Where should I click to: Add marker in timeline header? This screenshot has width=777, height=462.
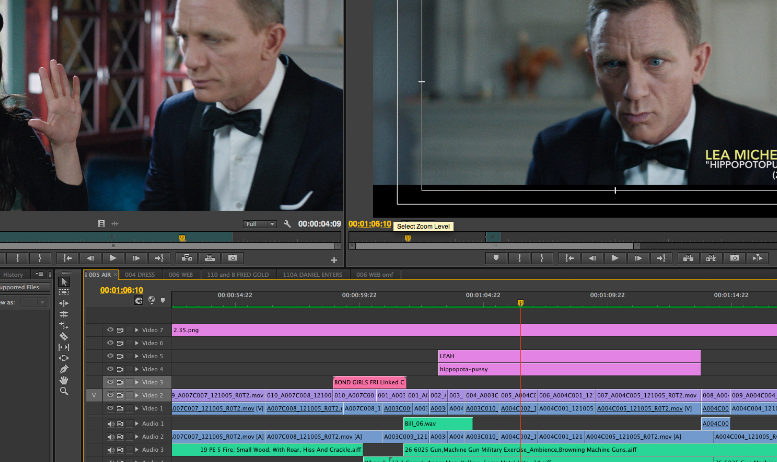pyautogui.click(x=163, y=300)
